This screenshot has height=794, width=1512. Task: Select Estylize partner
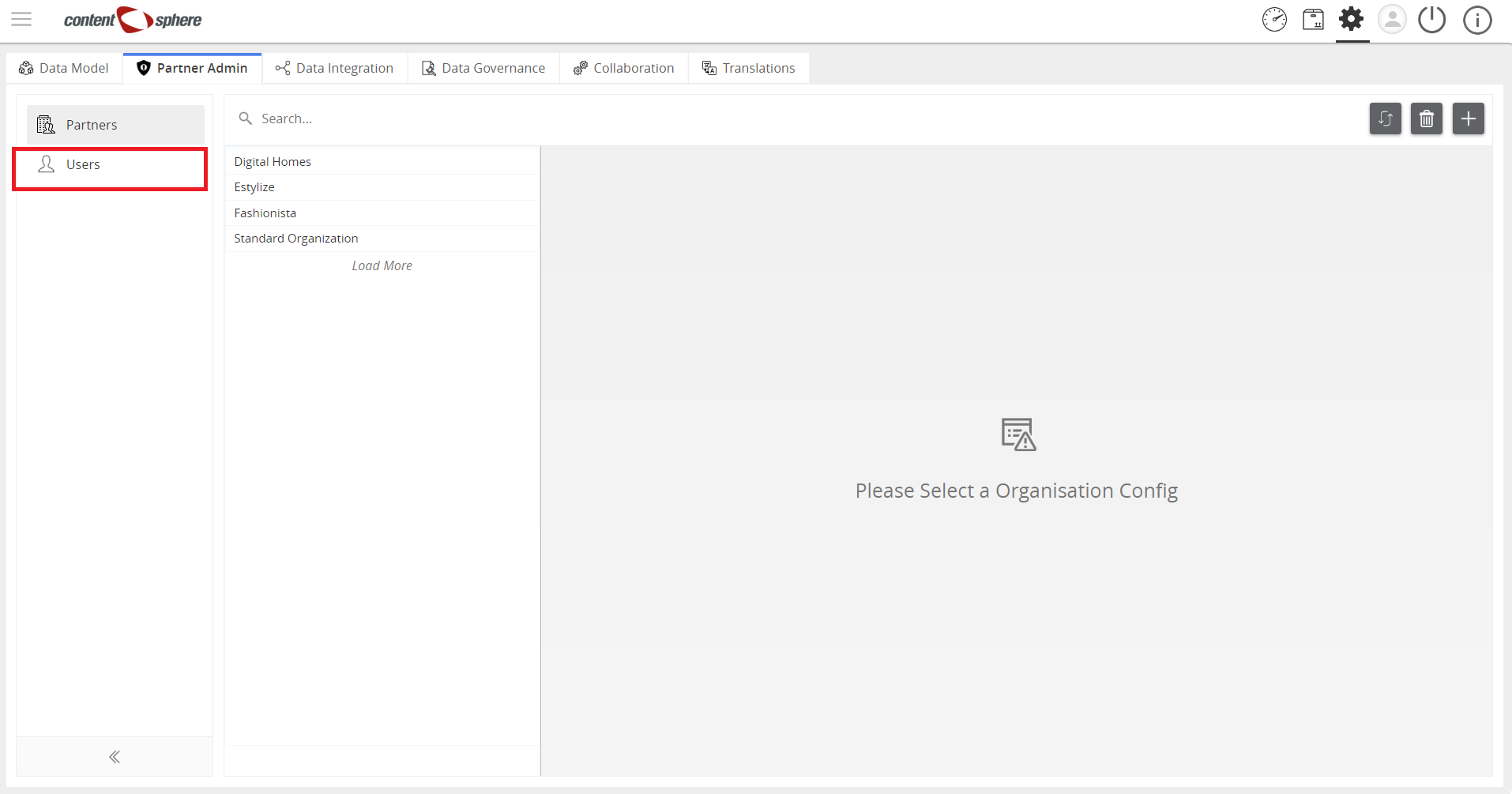click(x=382, y=187)
